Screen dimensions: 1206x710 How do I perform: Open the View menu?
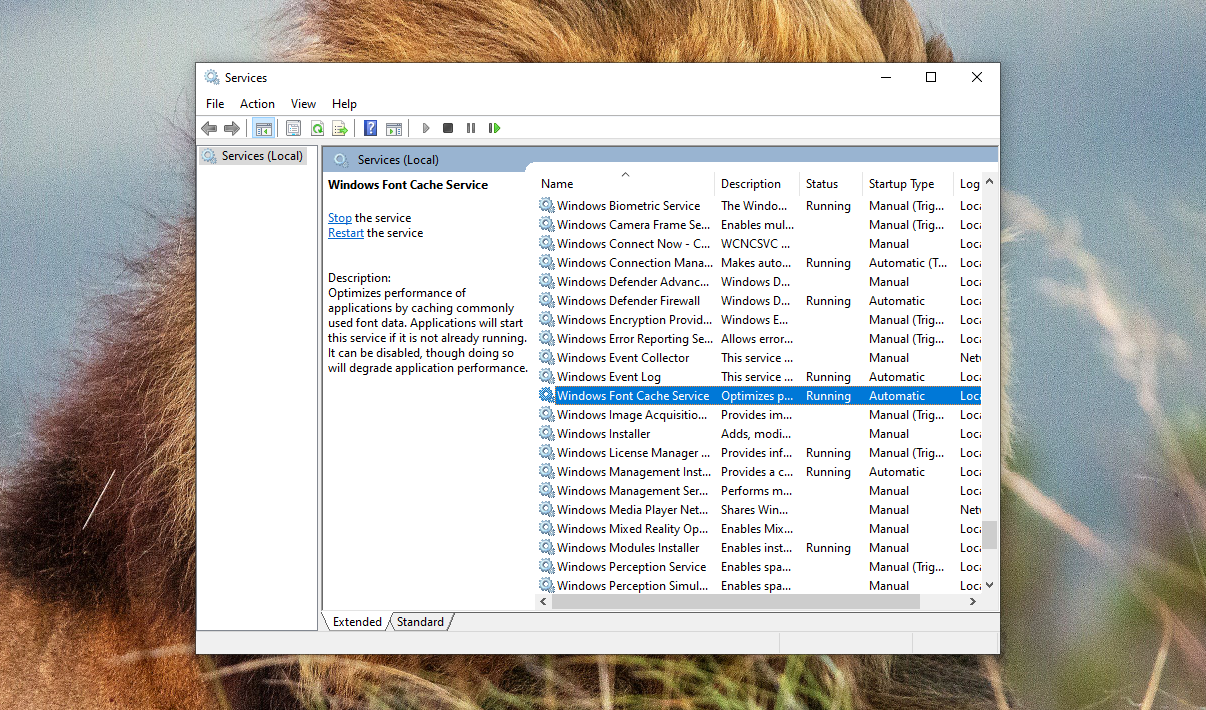point(303,104)
